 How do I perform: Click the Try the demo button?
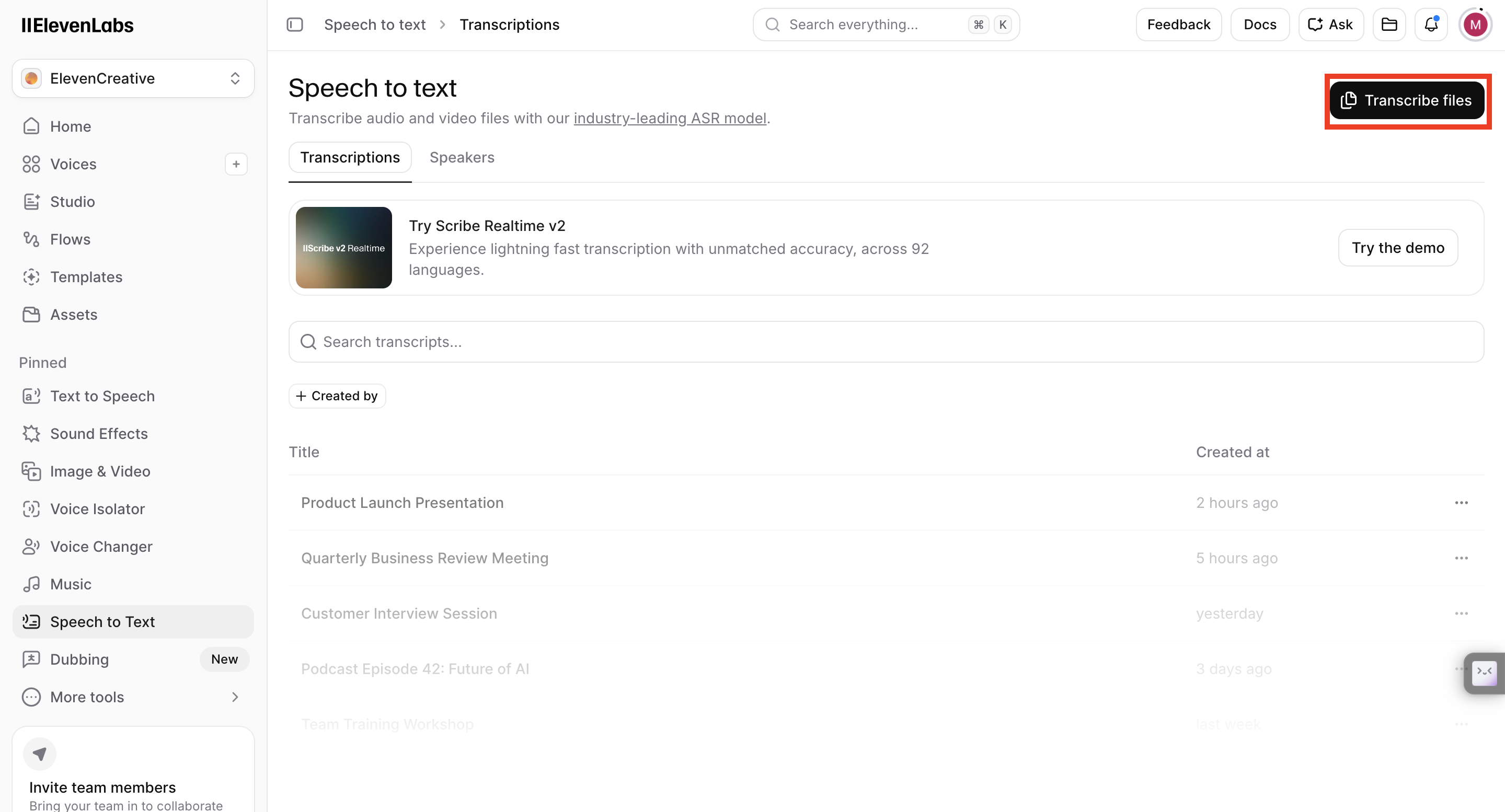(1397, 248)
